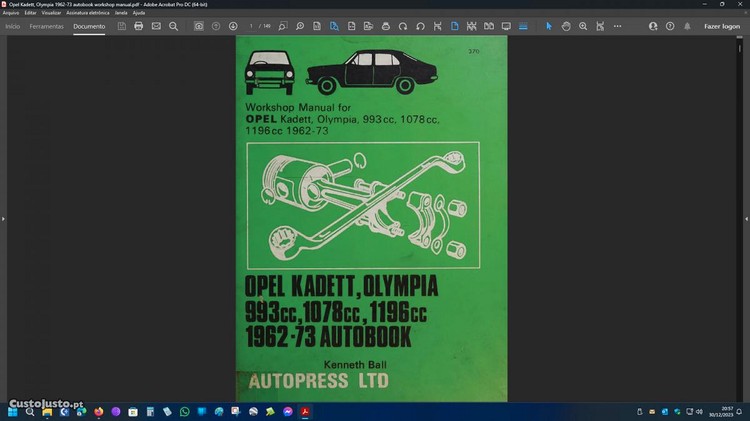This screenshot has width=750, height=421.
Task: Open the Arquivo menu
Action: point(11,12)
